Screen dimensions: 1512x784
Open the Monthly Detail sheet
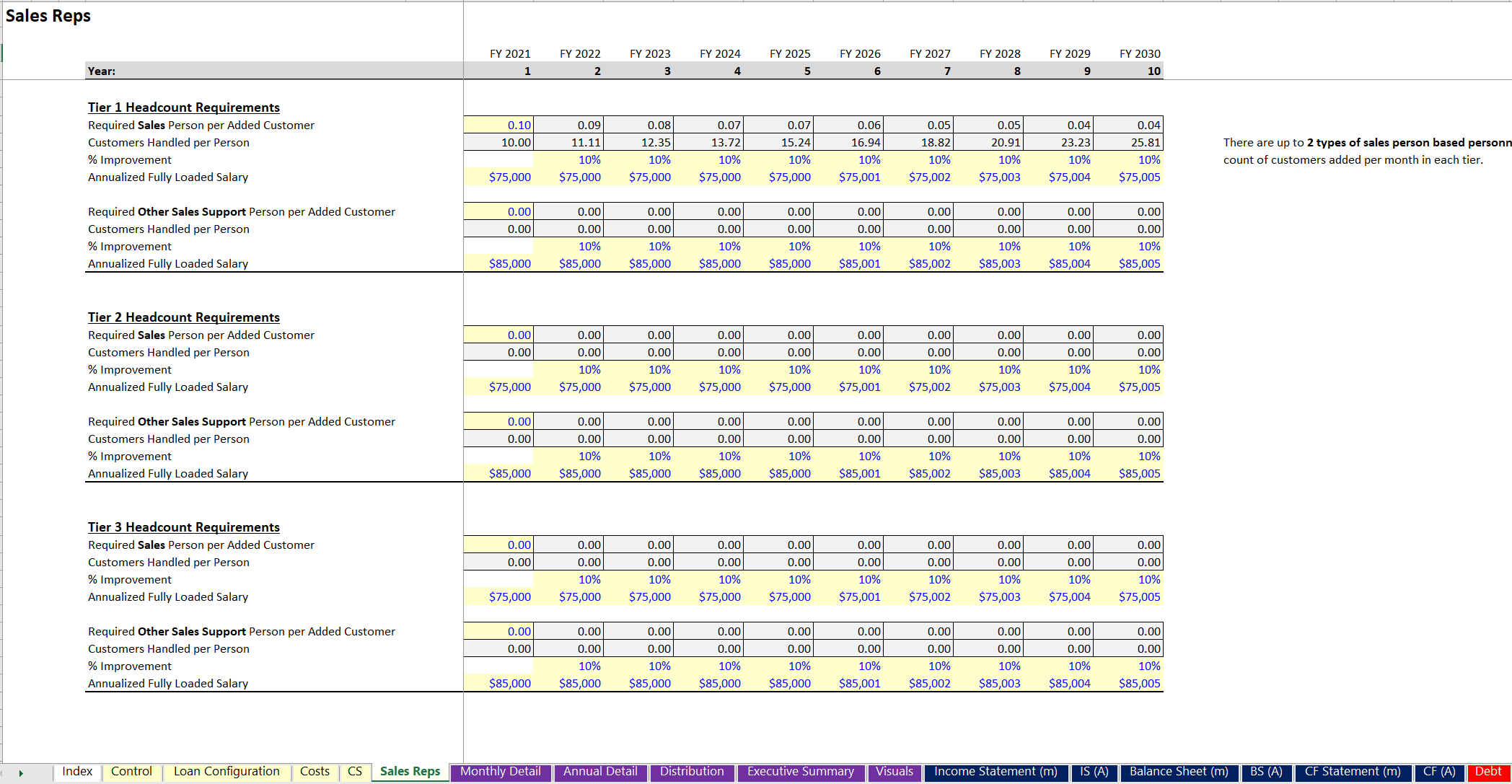point(501,771)
